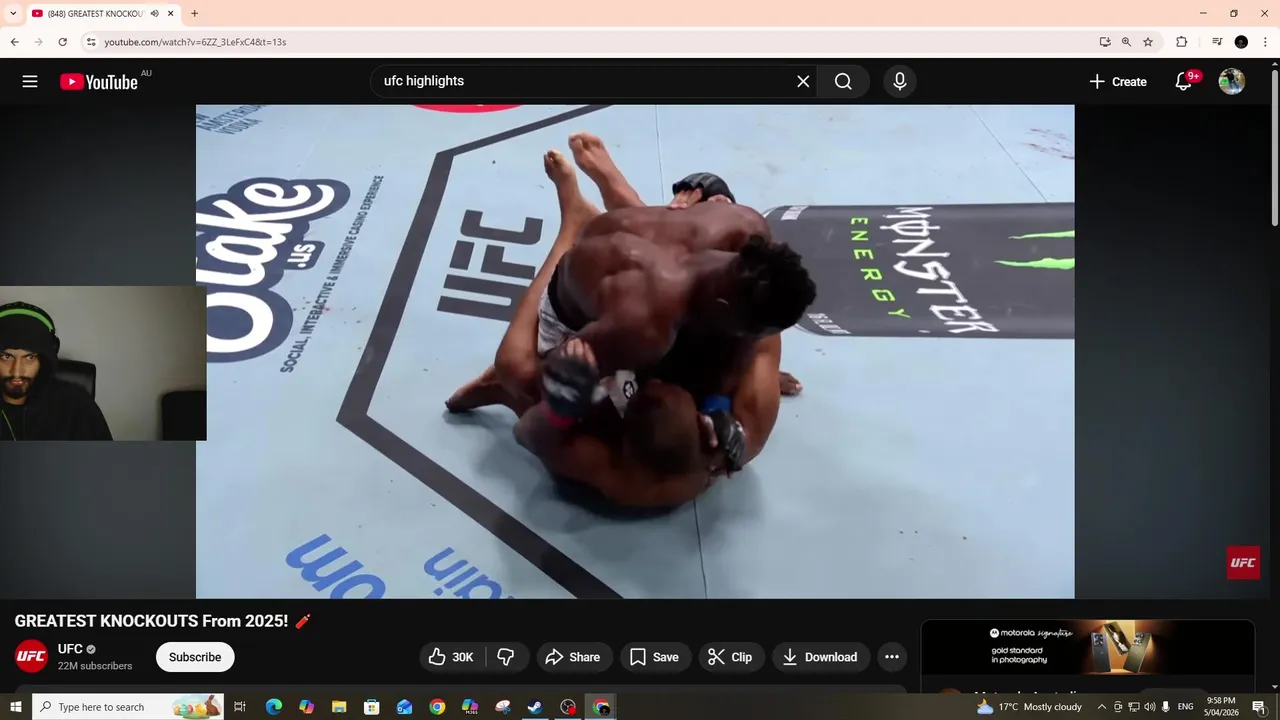This screenshot has height=720, width=1280.
Task: Open Microsoft Store from taskbar
Action: 371,707
